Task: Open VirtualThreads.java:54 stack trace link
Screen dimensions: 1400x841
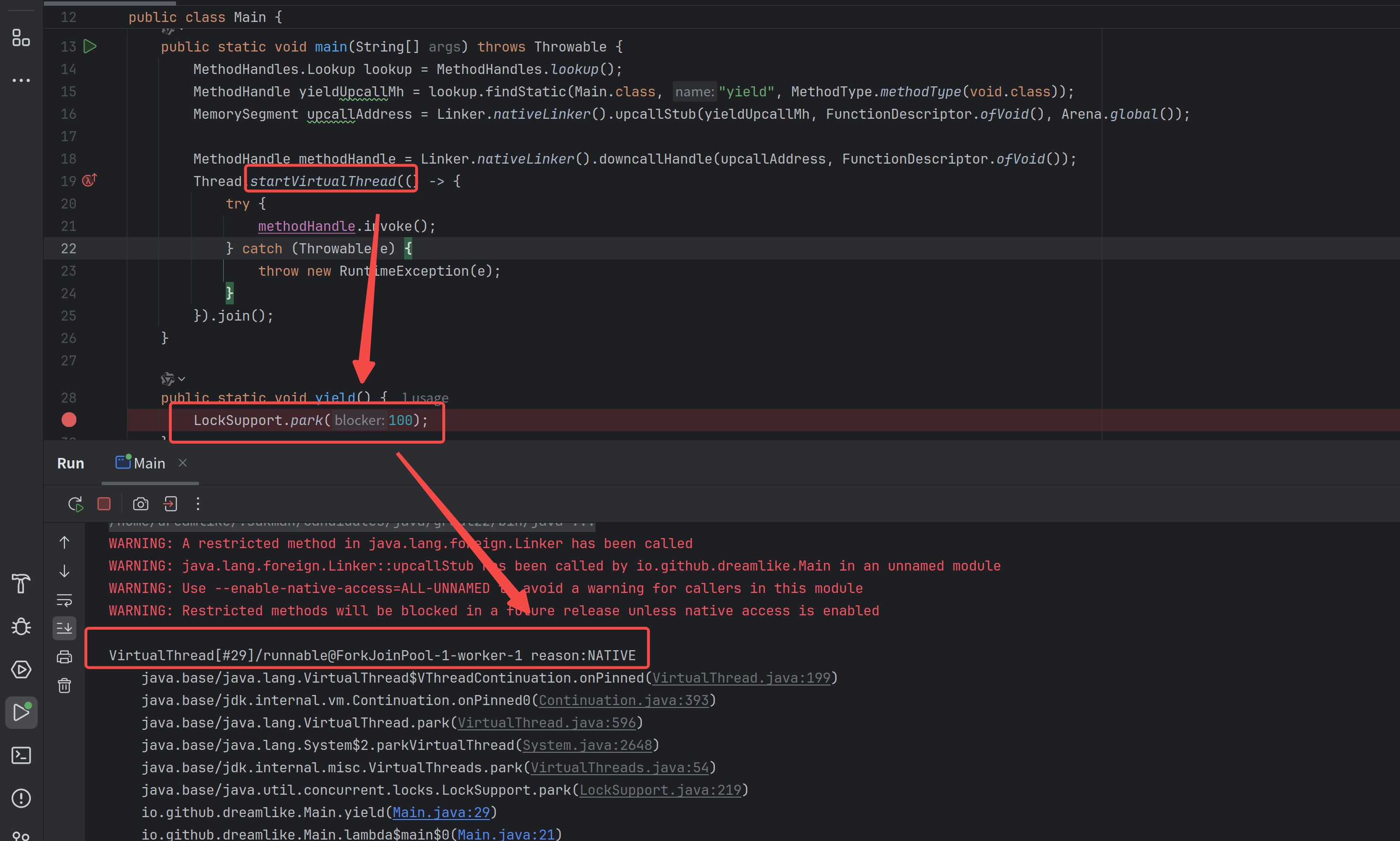Action: [619, 768]
